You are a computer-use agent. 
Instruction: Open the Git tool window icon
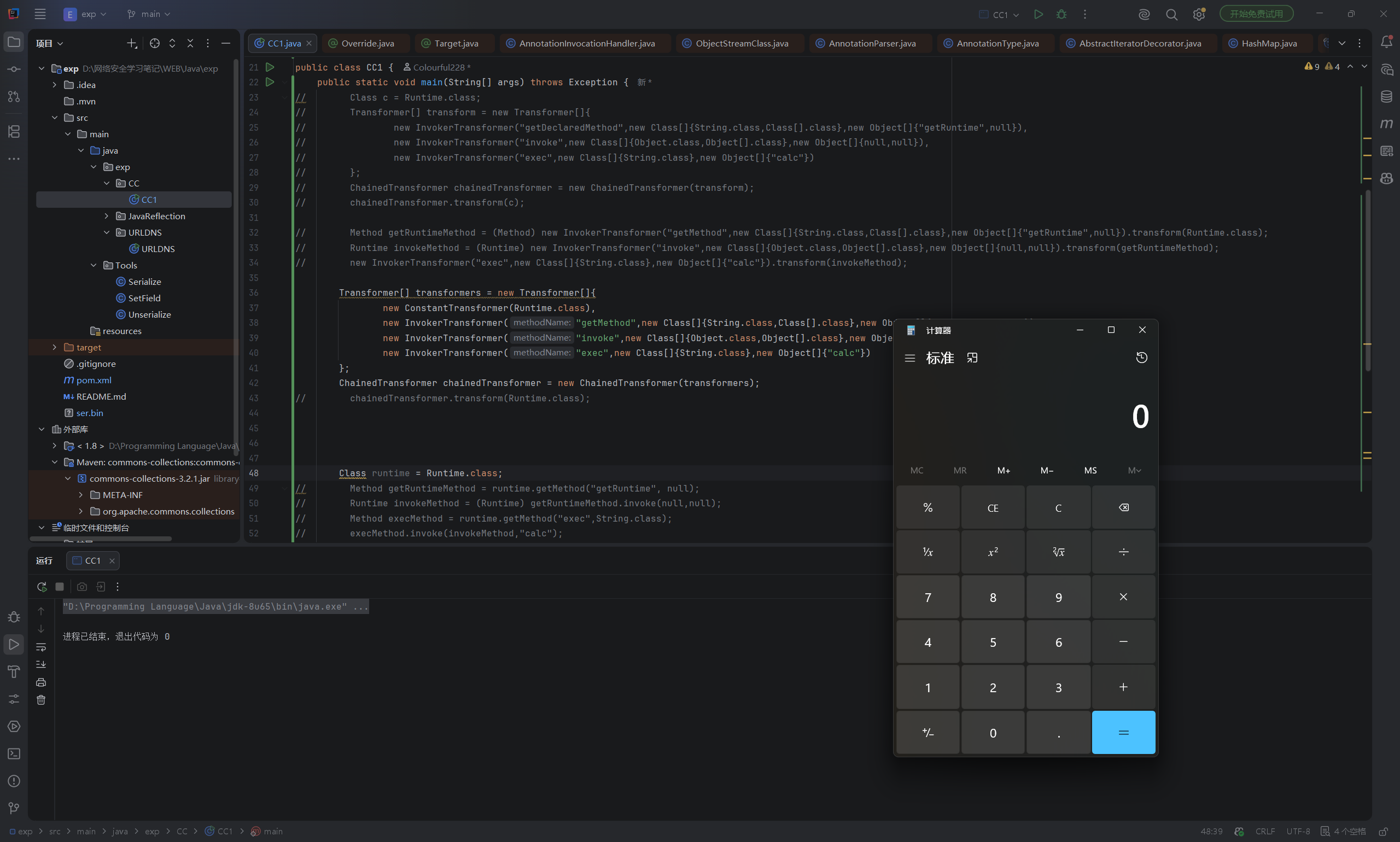click(x=14, y=808)
